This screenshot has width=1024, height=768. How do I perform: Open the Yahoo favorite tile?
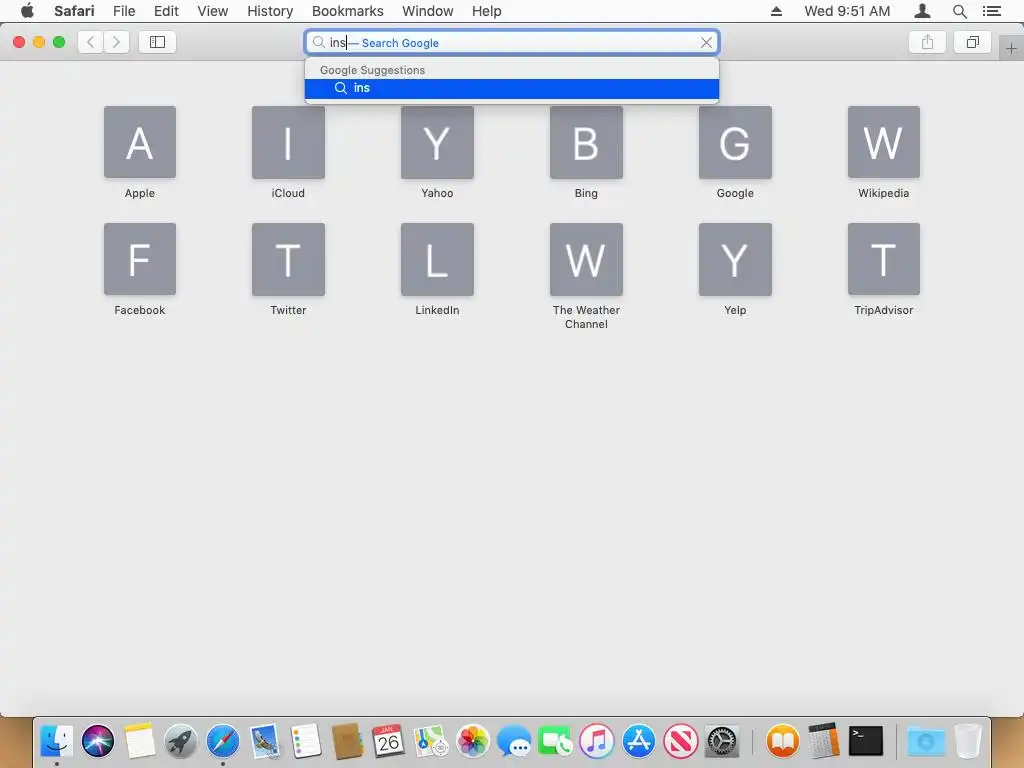click(437, 142)
